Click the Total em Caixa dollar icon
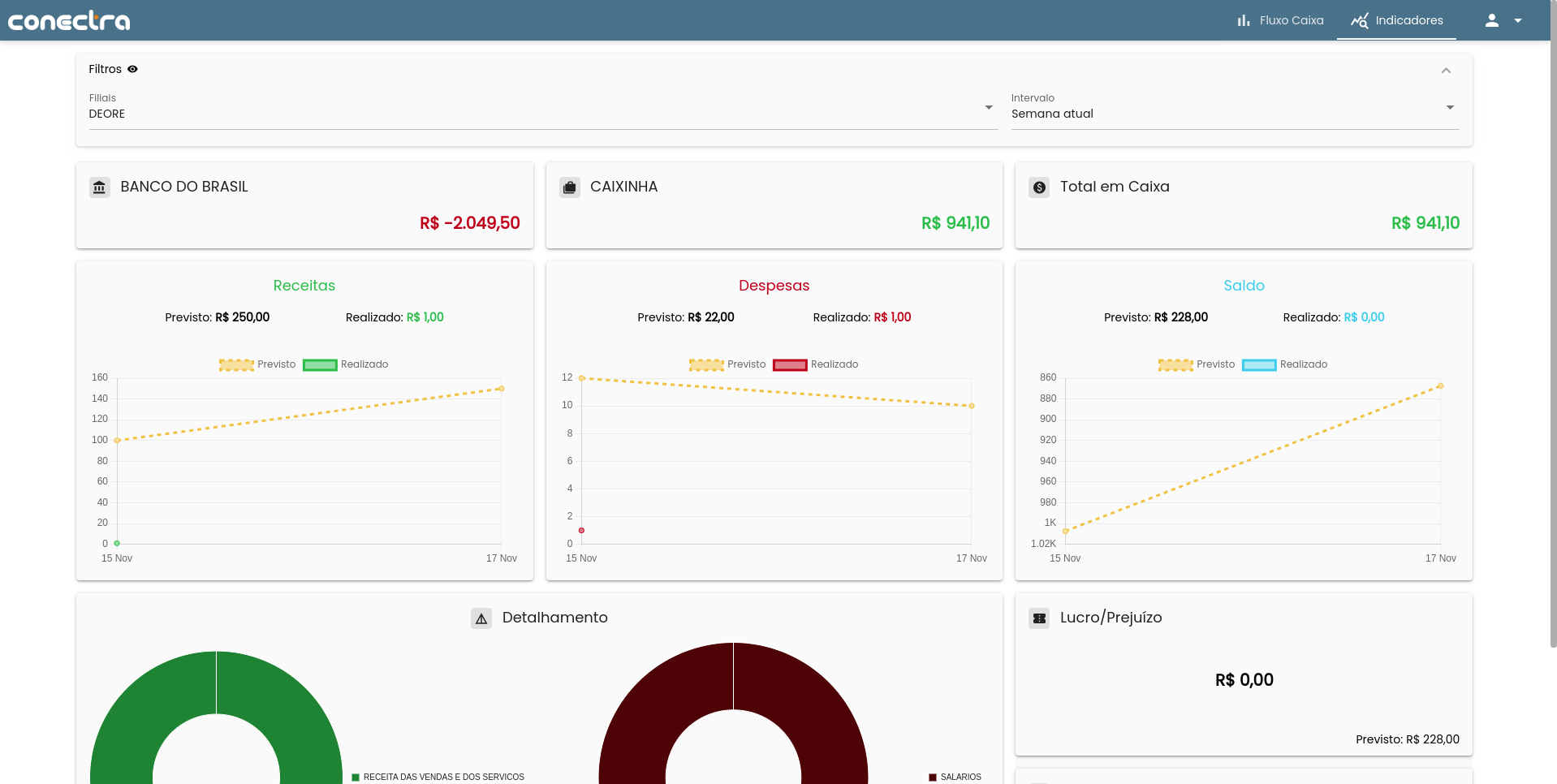The image size is (1557, 784). (1039, 187)
